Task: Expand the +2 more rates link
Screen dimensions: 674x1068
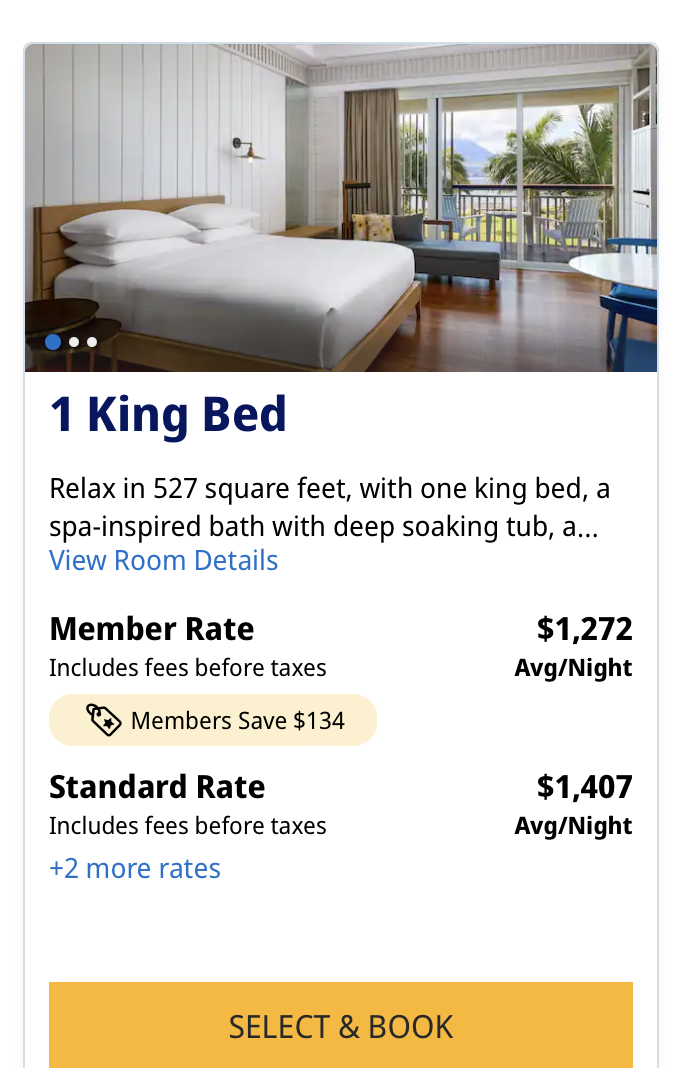Action: 135,868
